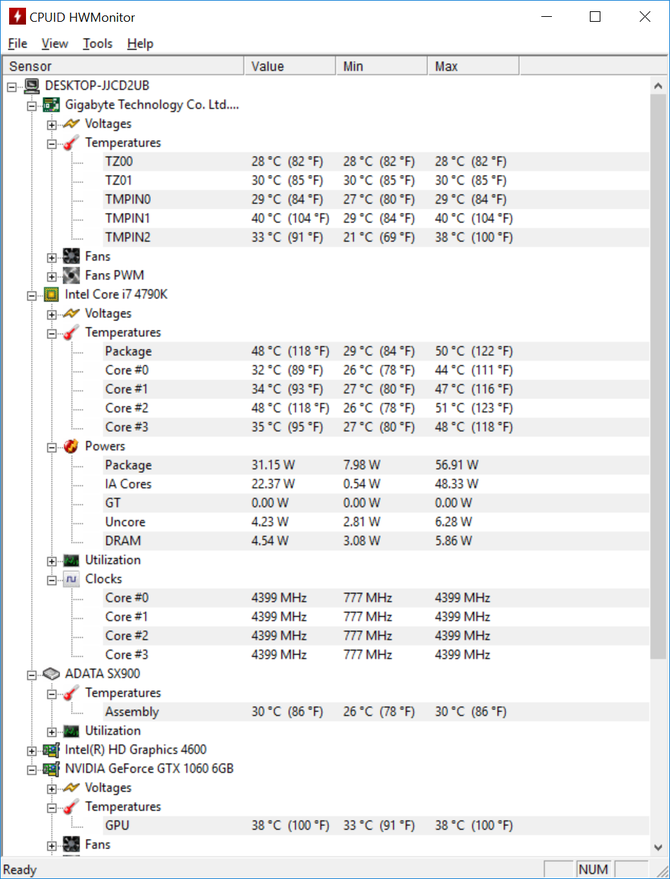This screenshot has width=670, height=879.
Task: Select the Core #2 temperature row
Action: coord(376,408)
